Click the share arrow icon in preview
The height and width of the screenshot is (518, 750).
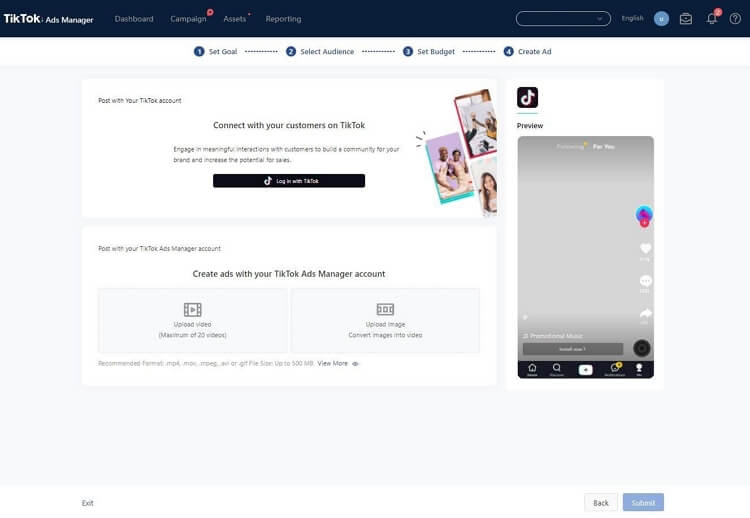pos(645,313)
